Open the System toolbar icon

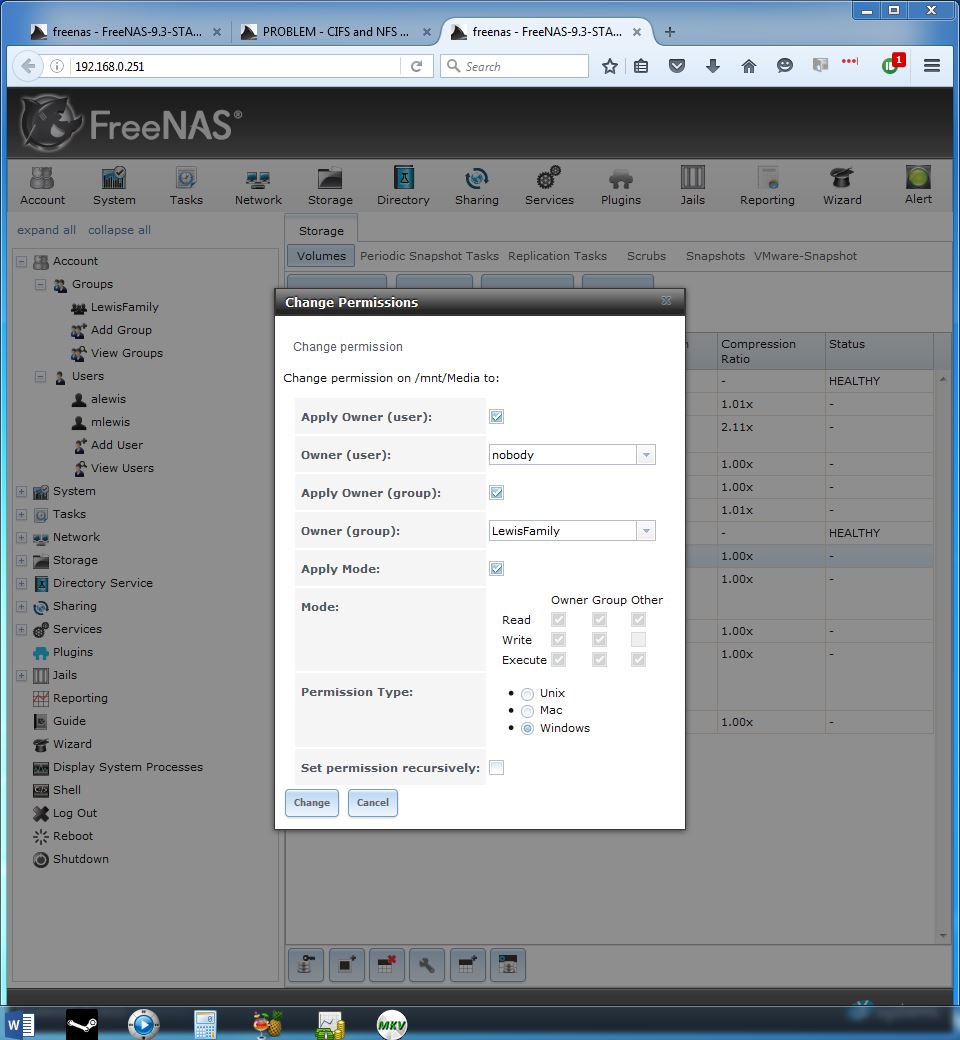coord(114,186)
